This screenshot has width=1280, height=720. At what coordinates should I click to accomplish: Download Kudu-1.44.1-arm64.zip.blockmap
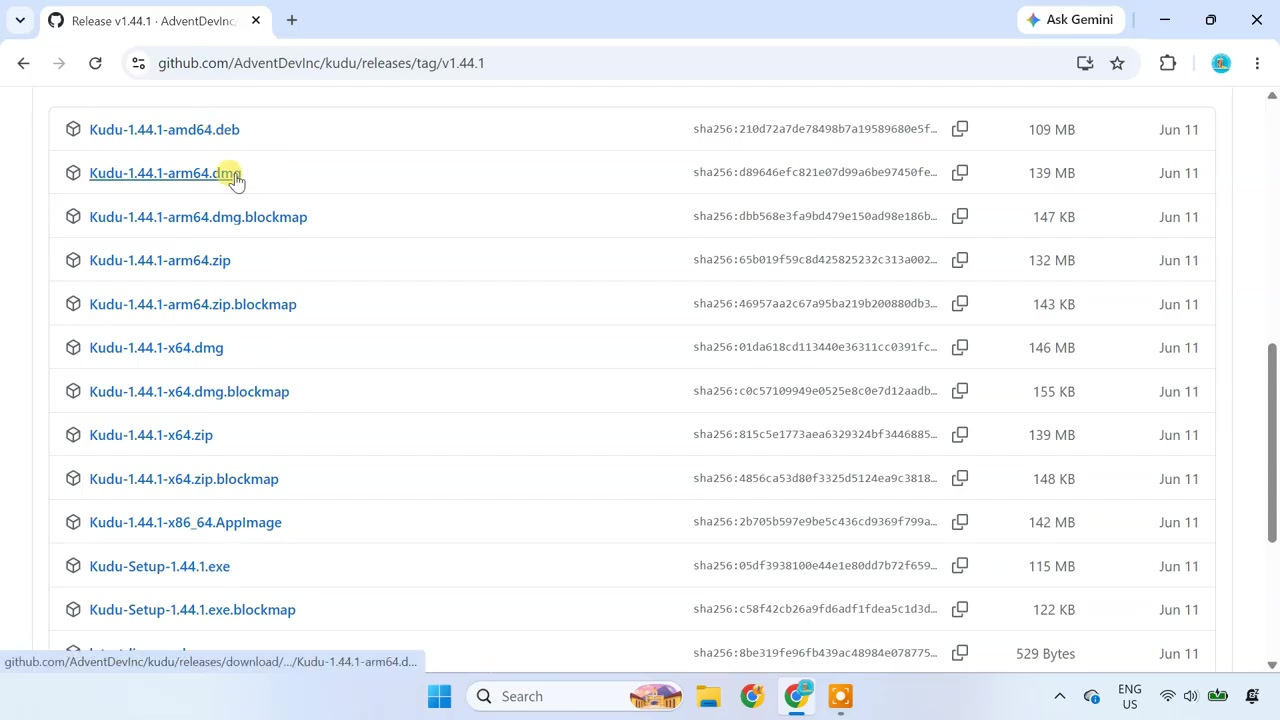point(193,304)
